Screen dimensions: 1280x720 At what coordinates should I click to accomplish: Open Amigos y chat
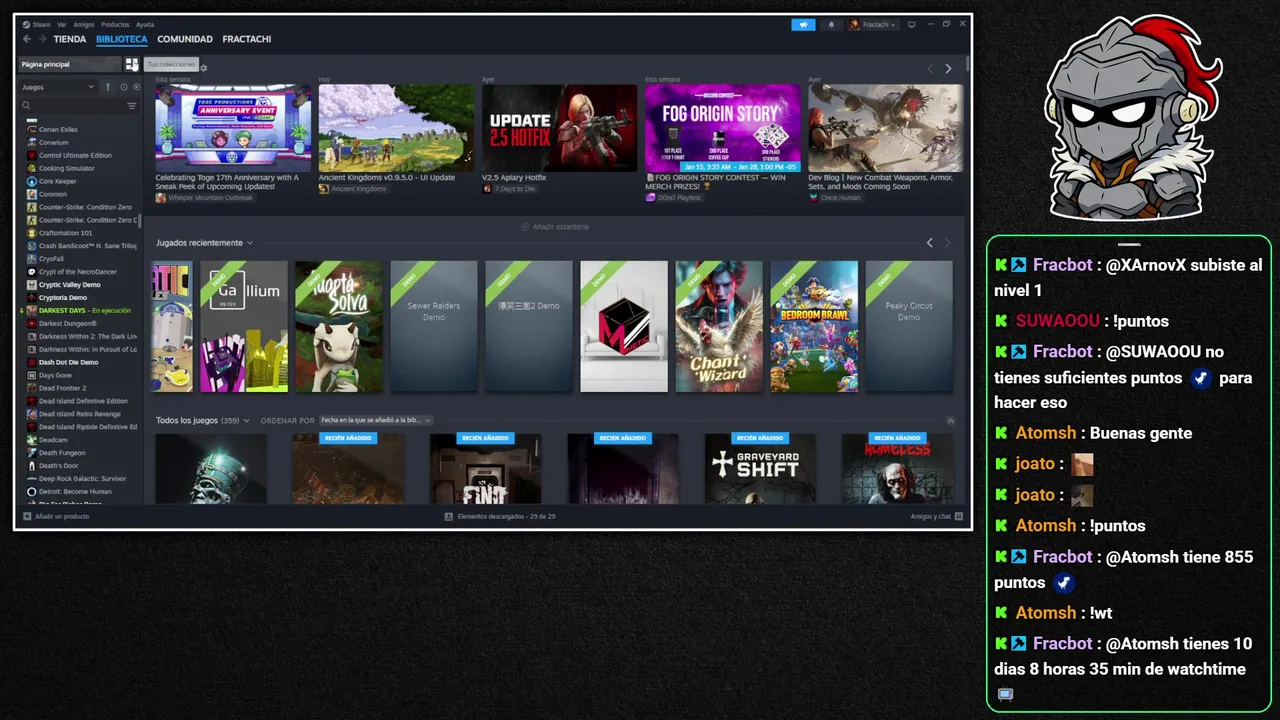click(937, 516)
